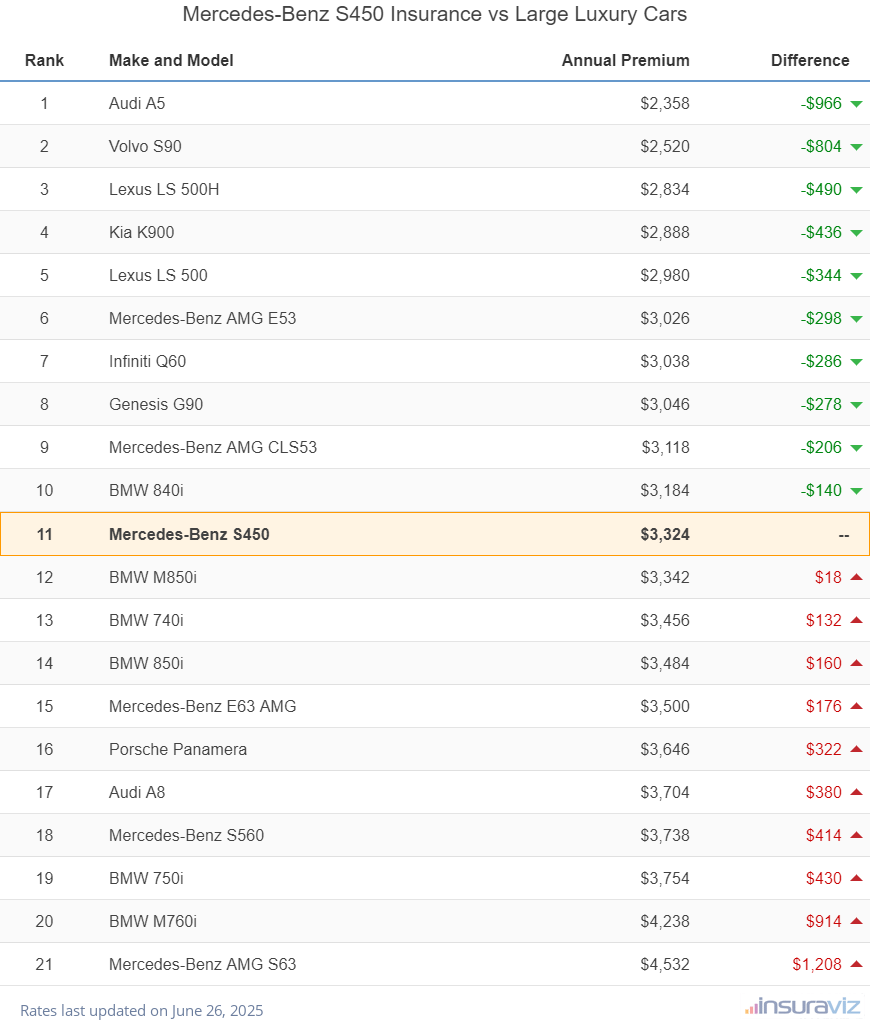
Task: Click the red up arrow in the Porsche Panamera row
Action: tap(856, 749)
